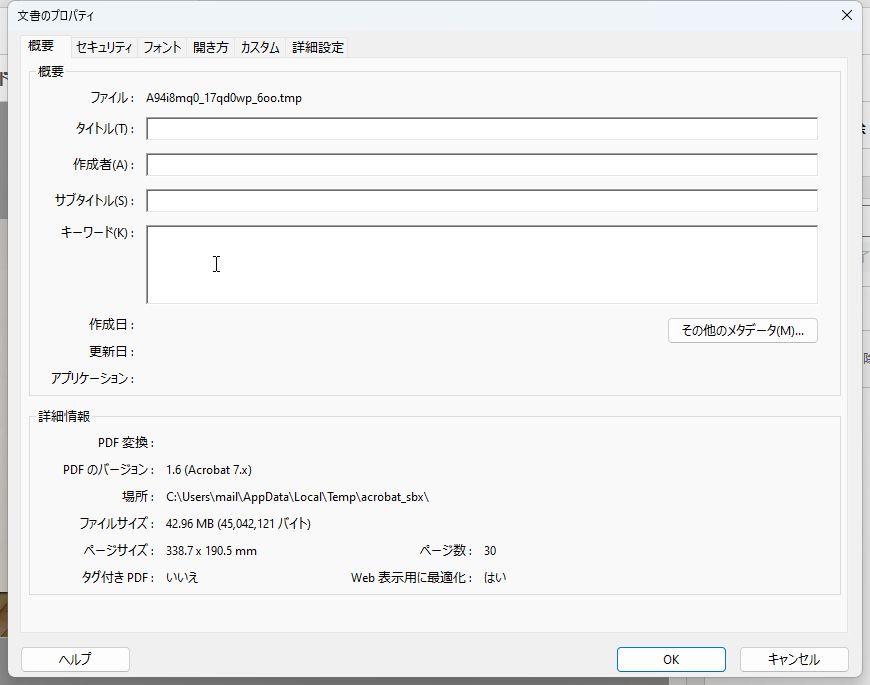Select the 開き方 tab
This screenshot has width=870, height=685.
pos(209,46)
